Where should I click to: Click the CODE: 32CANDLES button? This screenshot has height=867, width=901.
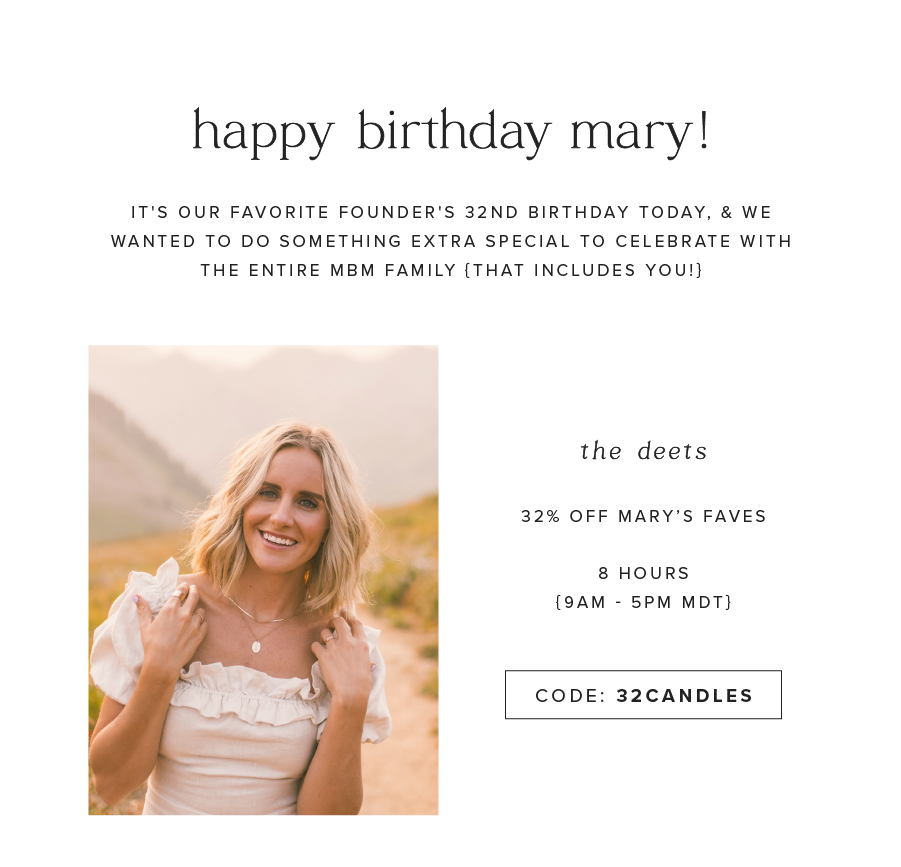(x=643, y=695)
